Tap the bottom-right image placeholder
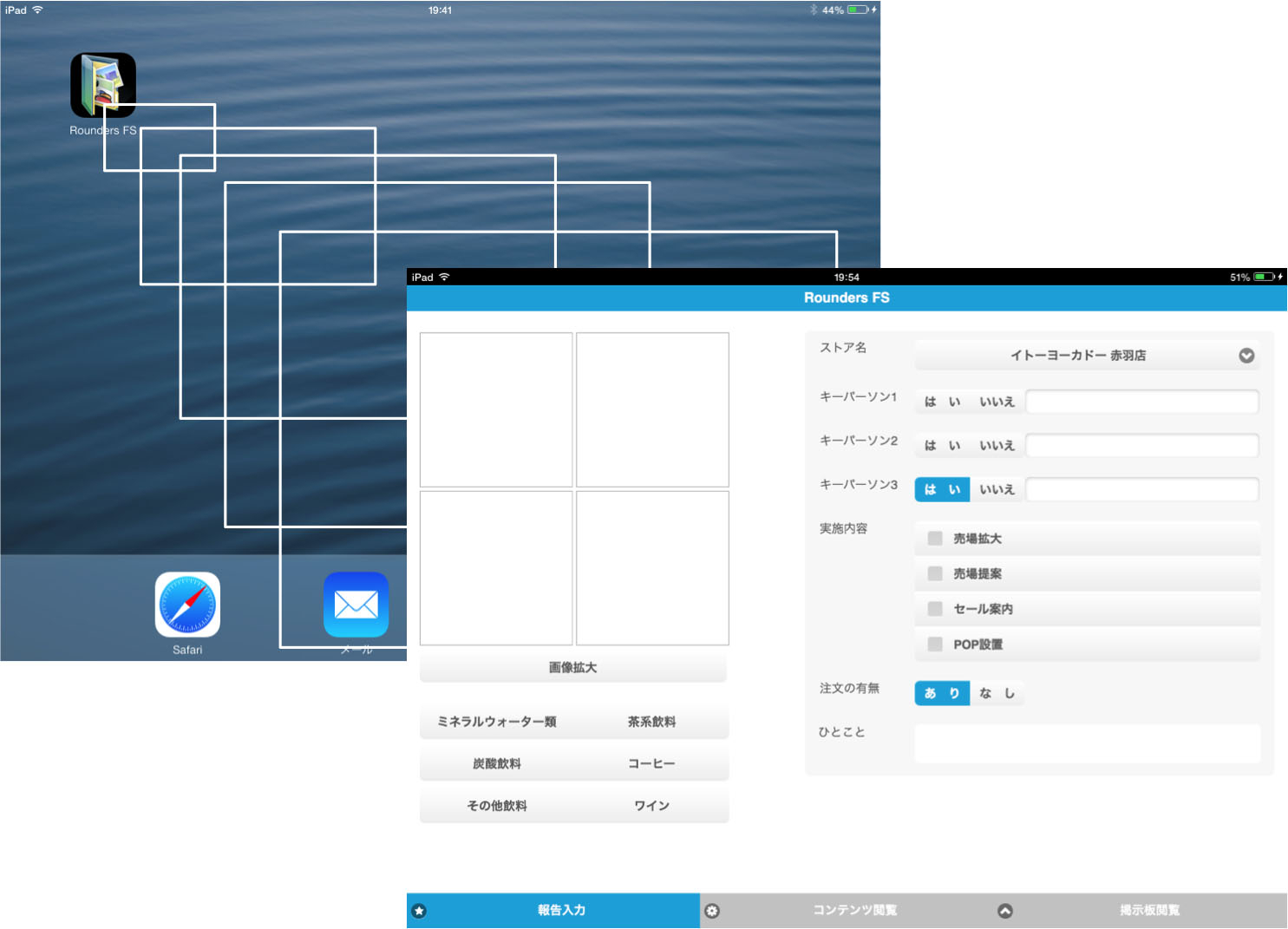The width and height of the screenshot is (1288, 929). (652, 568)
